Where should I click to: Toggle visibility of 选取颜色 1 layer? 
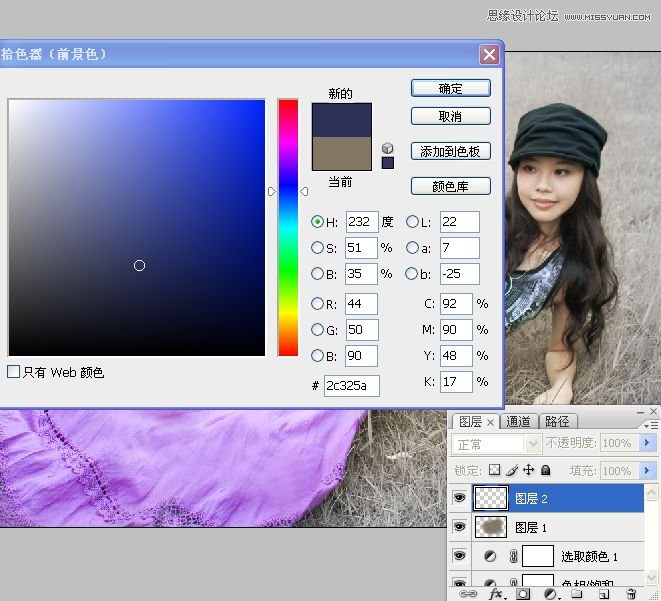(x=459, y=555)
